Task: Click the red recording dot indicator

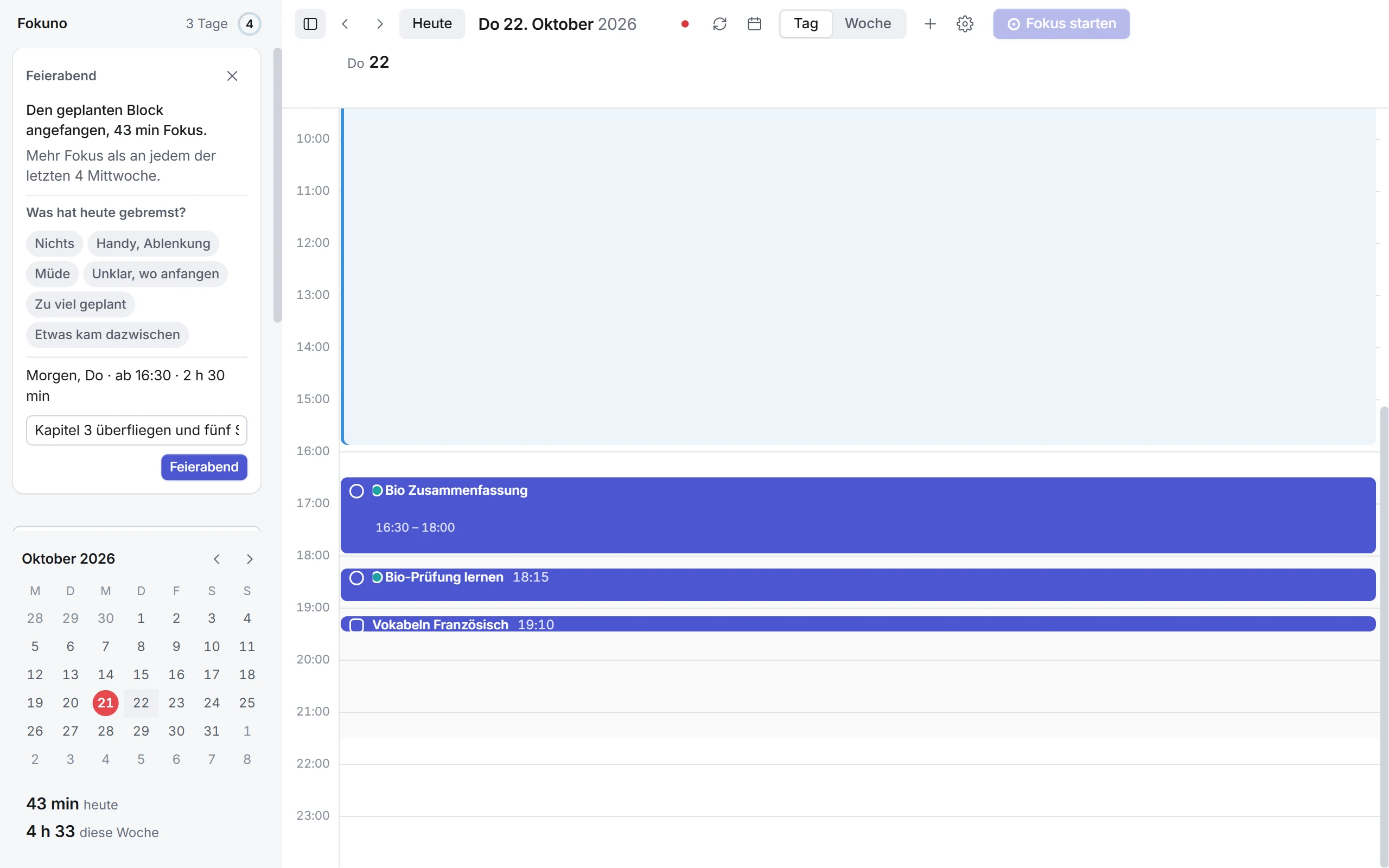Action: [x=685, y=23]
